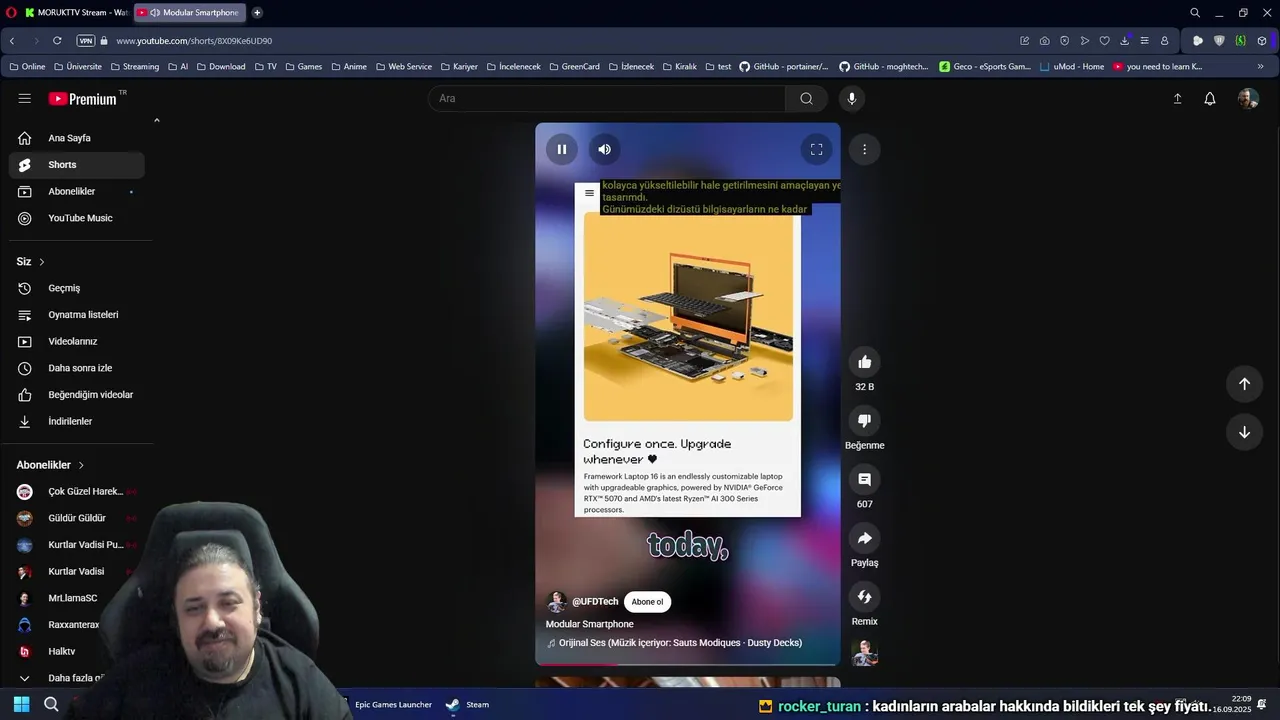Go to previous Short with up arrow

(x=1244, y=384)
